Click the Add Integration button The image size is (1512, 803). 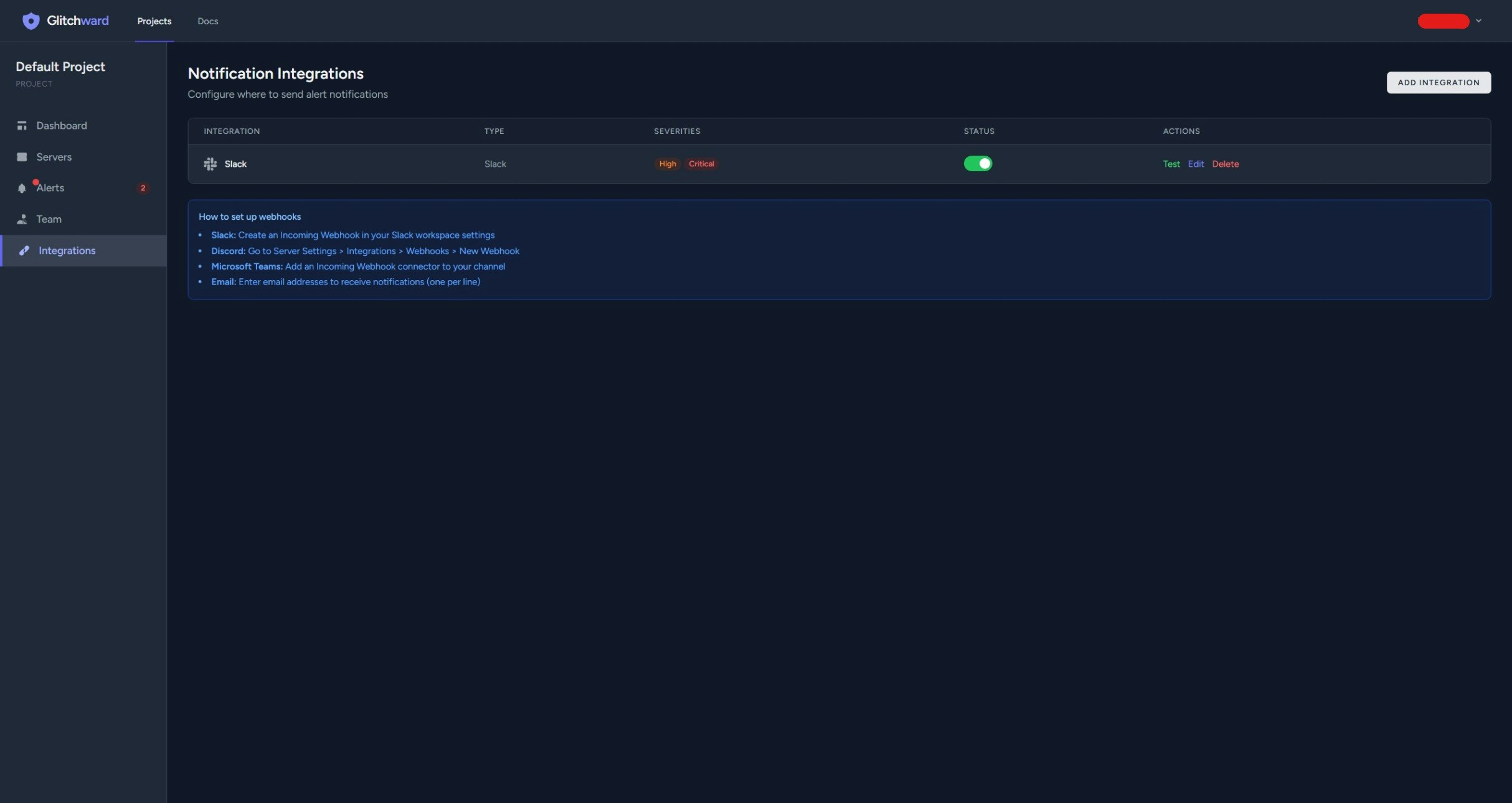click(x=1438, y=82)
